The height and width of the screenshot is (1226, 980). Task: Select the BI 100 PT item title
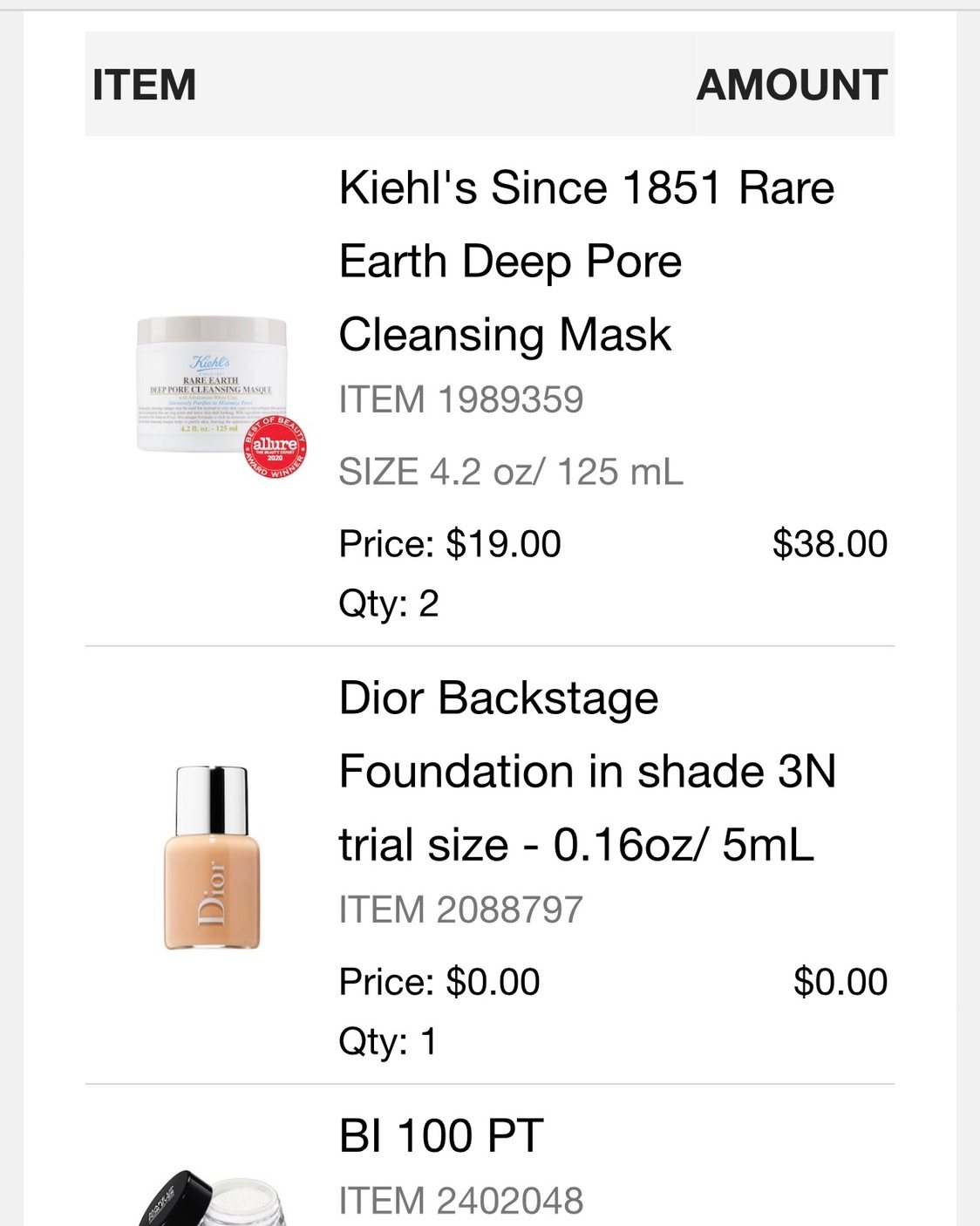[x=441, y=1135]
